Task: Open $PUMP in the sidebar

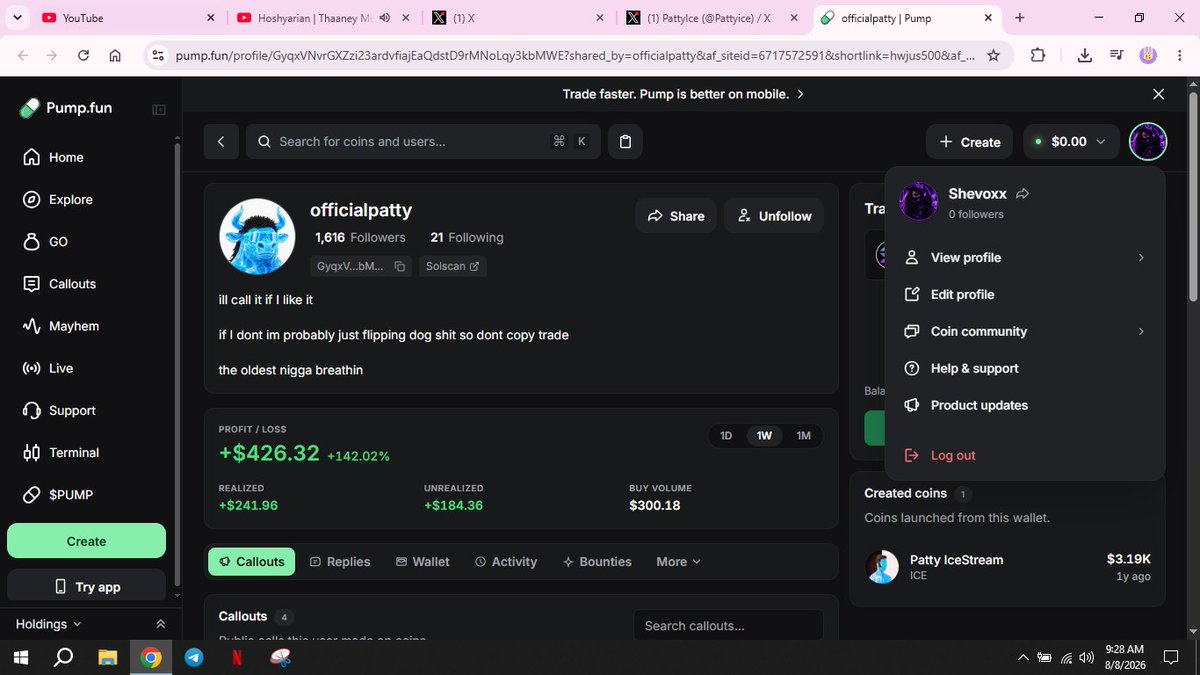Action: coord(57,495)
